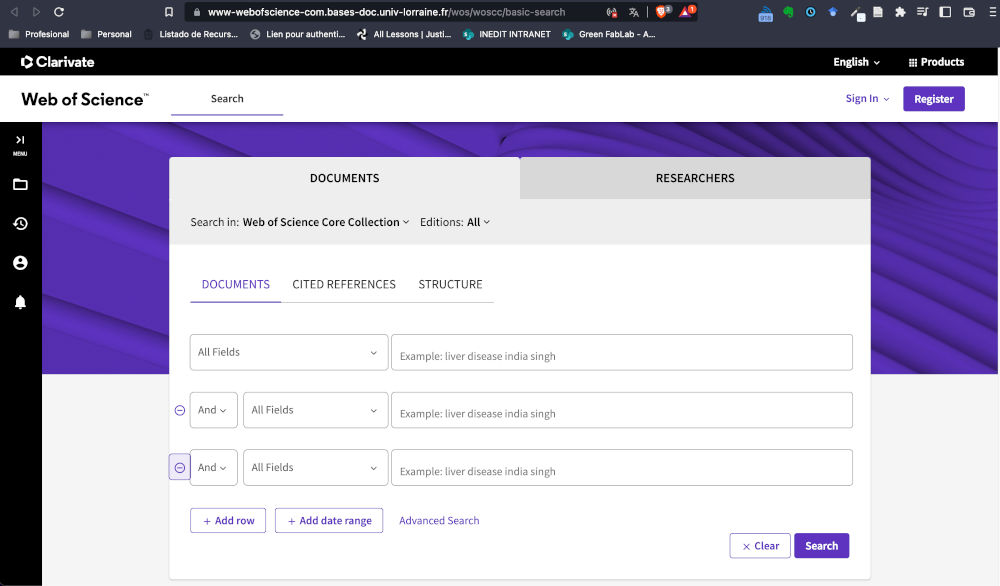Click the user profile icon in sidebar
The height and width of the screenshot is (586, 1000).
tap(20, 263)
